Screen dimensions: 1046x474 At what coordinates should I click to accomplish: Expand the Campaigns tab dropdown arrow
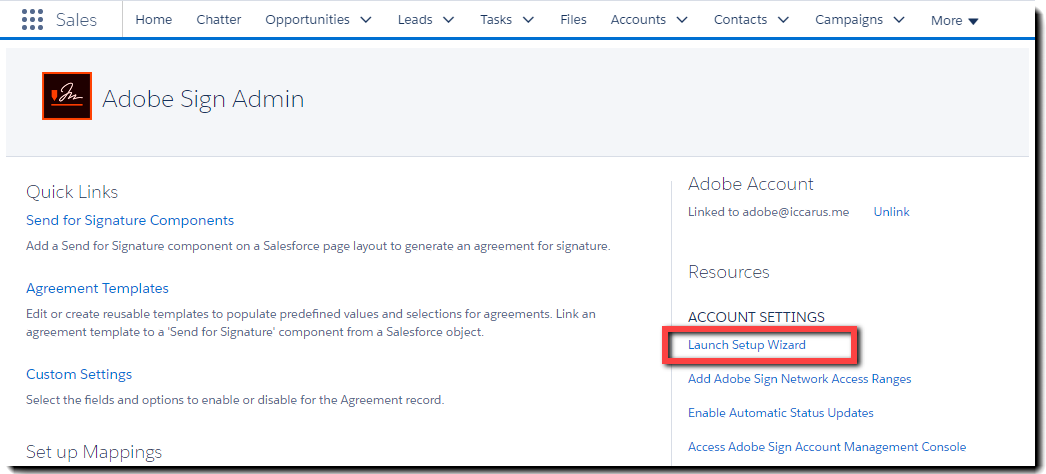[x=899, y=20]
